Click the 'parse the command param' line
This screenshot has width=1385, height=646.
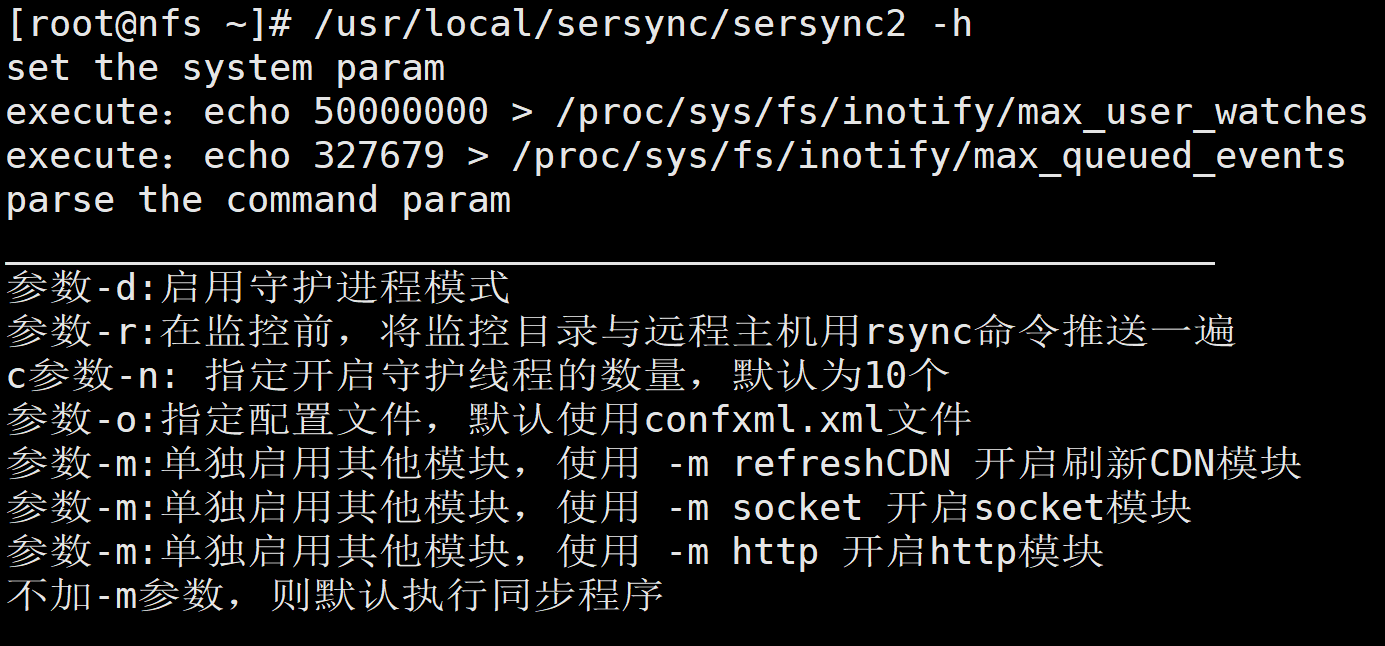pos(258,200)
